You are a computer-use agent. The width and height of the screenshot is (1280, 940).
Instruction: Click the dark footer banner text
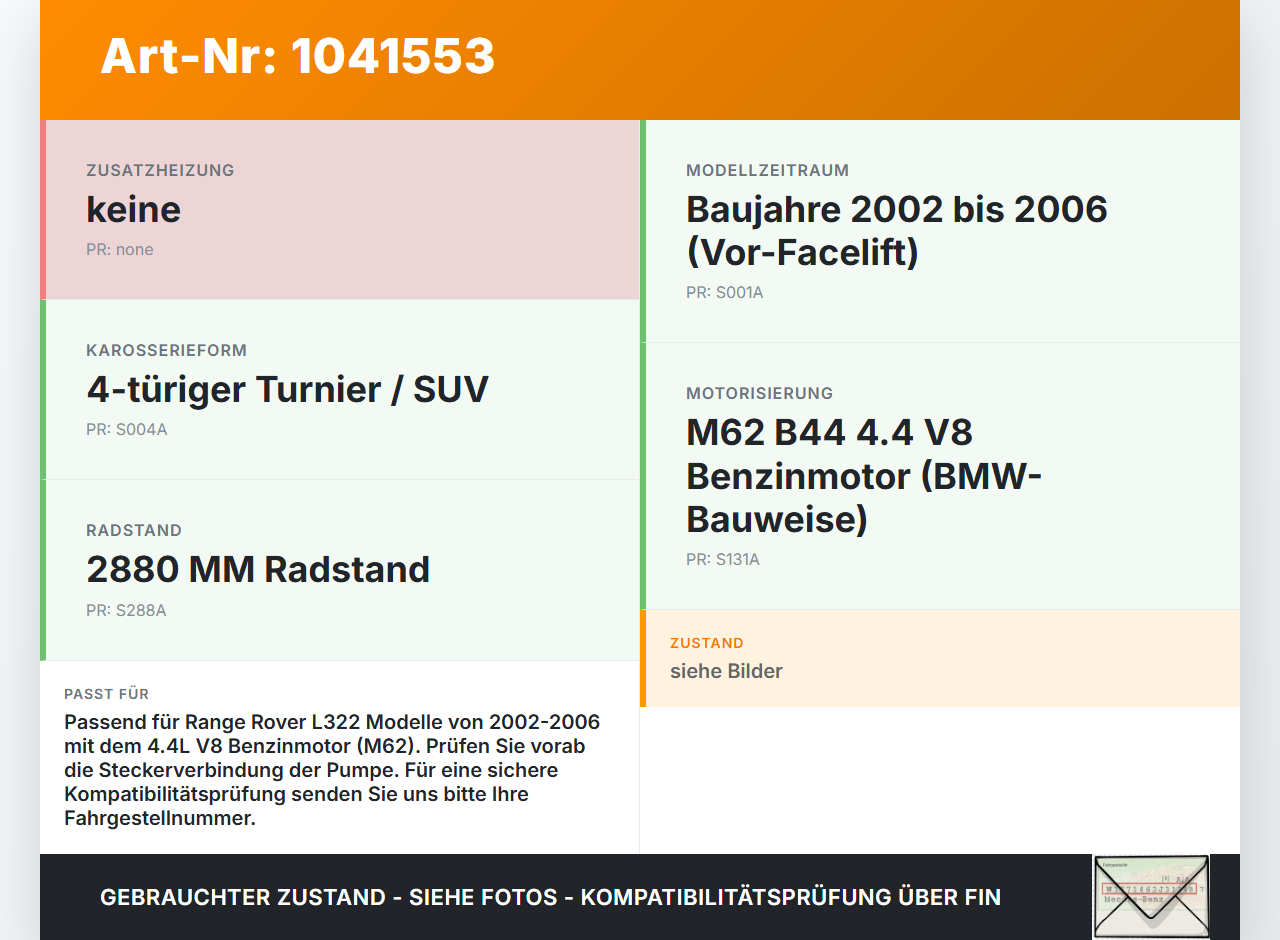[550, 897]
